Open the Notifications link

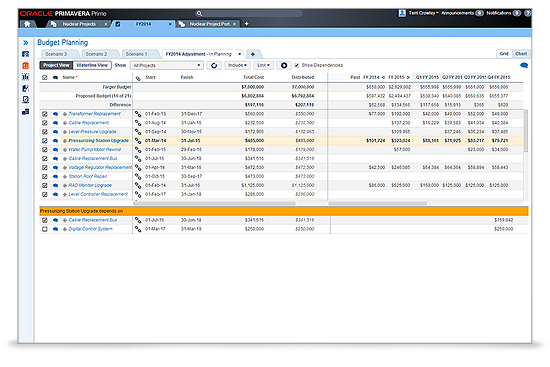tap(498, 13)
